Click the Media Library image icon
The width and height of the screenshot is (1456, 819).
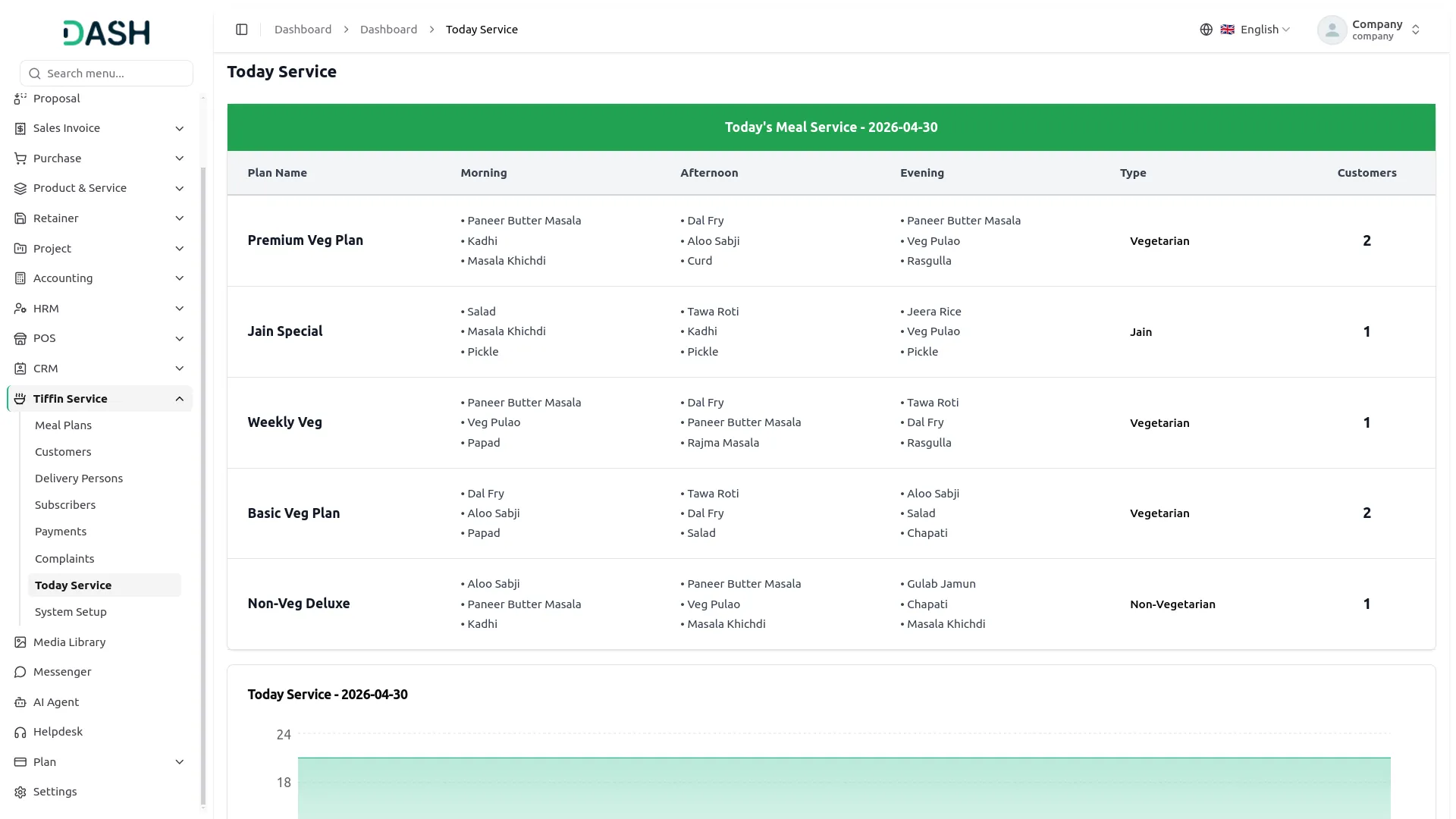pos(20,642)
